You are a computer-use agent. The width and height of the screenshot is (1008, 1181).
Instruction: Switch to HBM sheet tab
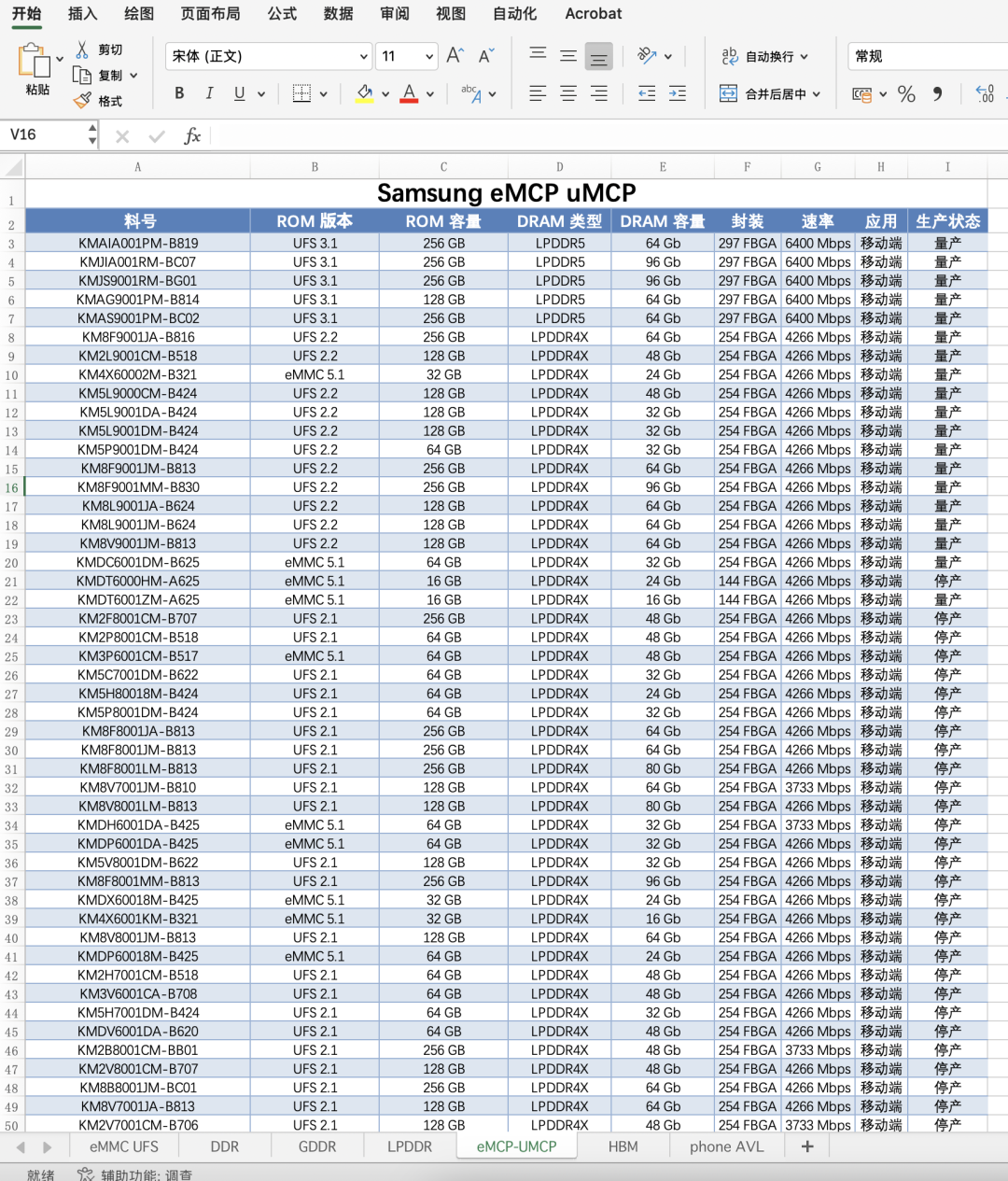(x=623, y=1146)
